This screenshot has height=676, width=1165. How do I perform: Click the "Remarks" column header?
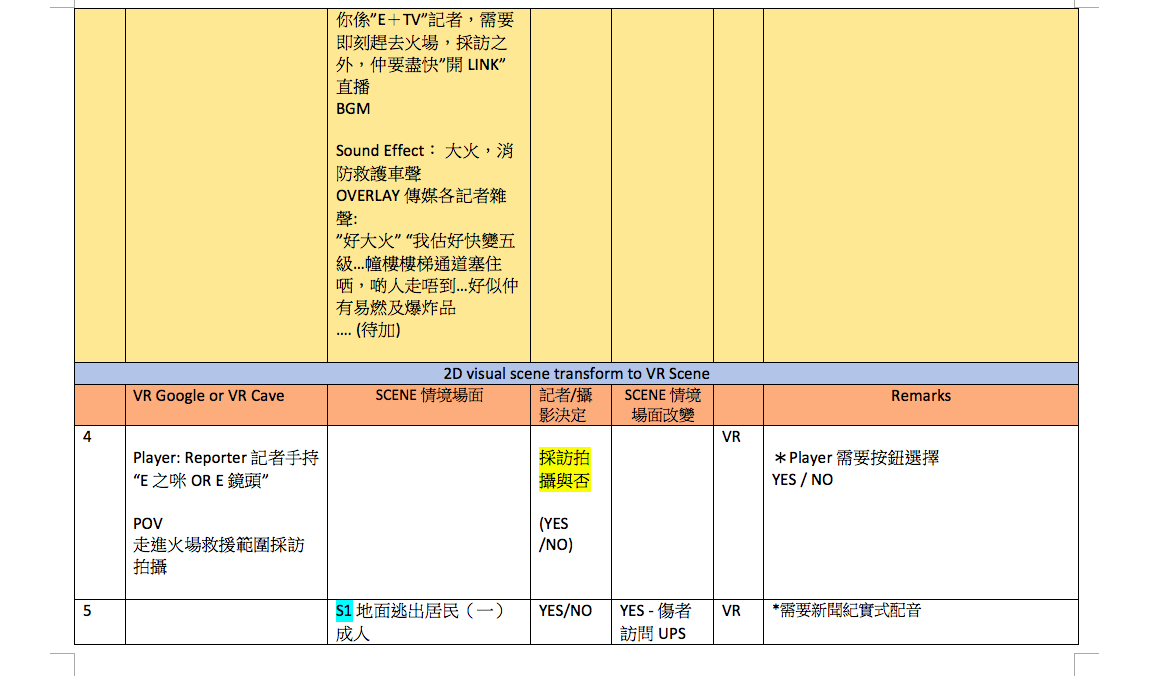click(x=920, y=396)
